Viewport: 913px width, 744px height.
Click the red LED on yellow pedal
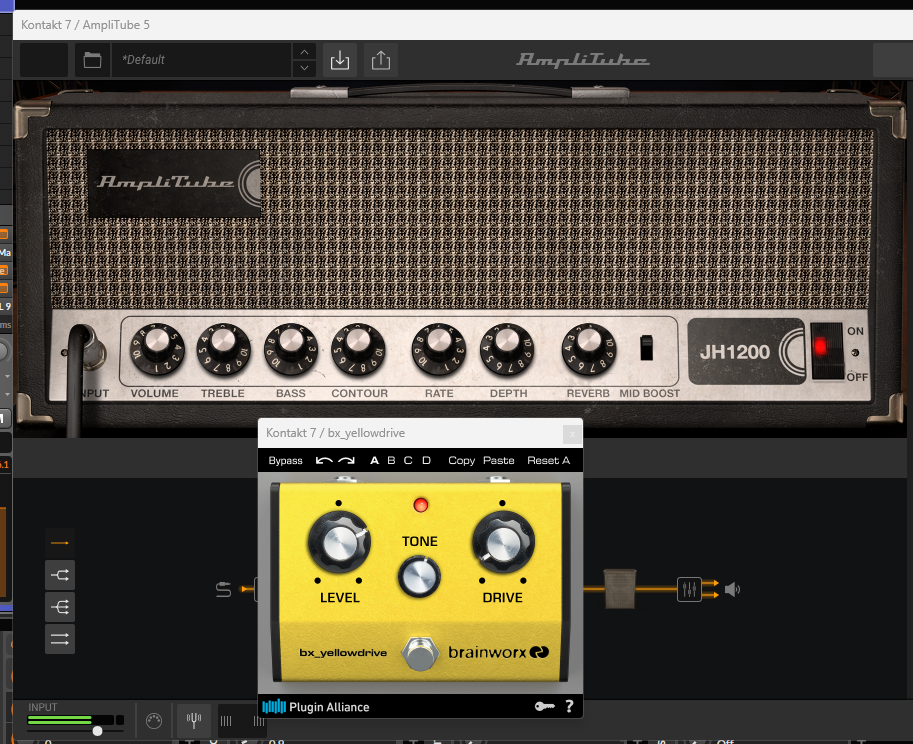click(420, 505)
